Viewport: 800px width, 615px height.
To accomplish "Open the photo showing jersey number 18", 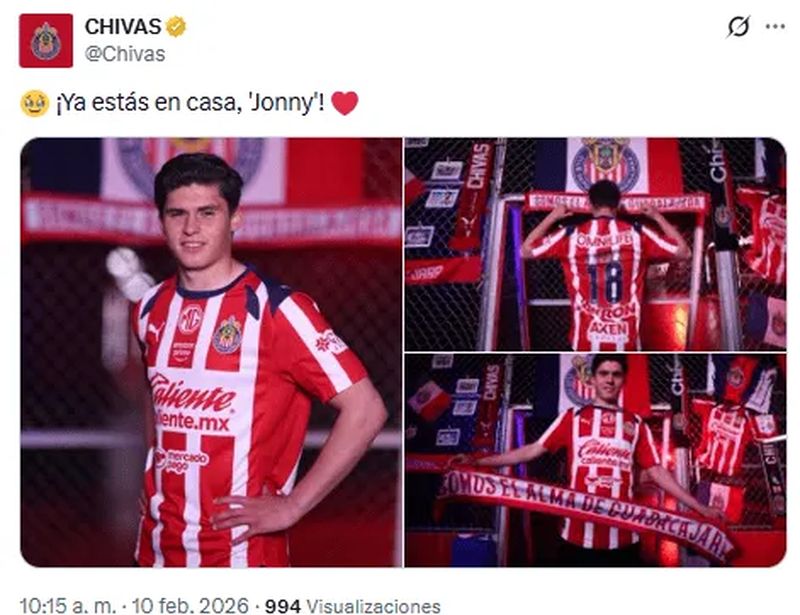I will pos(595,244).
